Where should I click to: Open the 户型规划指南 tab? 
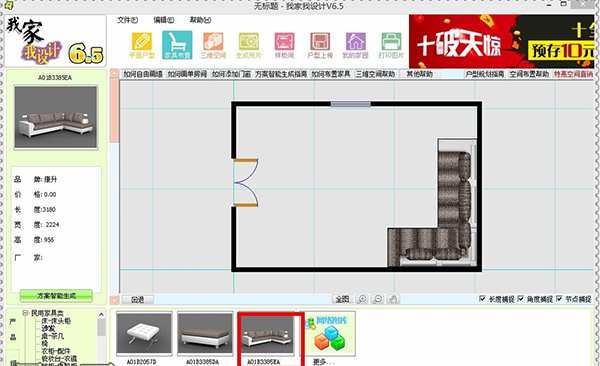(x=485, y=74)
